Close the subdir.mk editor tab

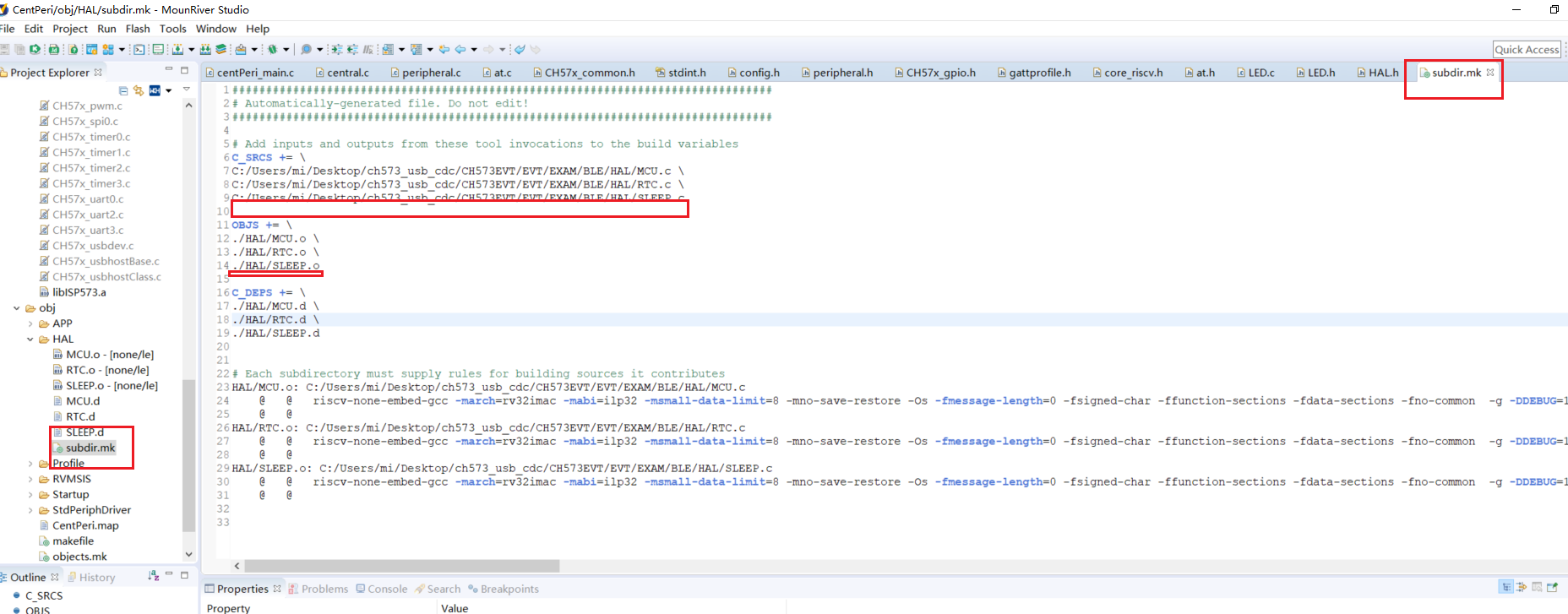tap(1490, 72)
